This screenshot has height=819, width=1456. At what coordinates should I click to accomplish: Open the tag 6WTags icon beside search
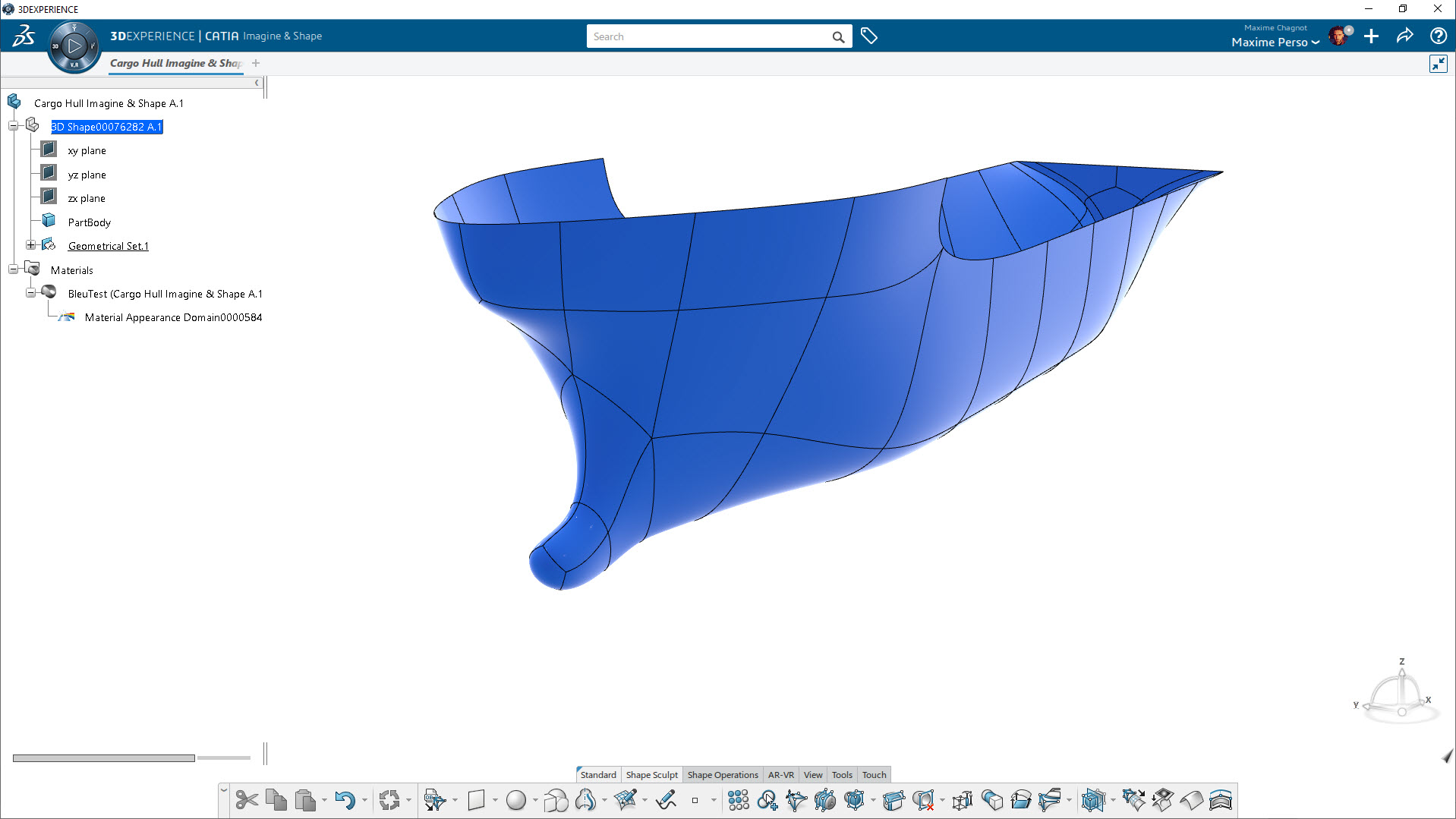pos(869,36)
